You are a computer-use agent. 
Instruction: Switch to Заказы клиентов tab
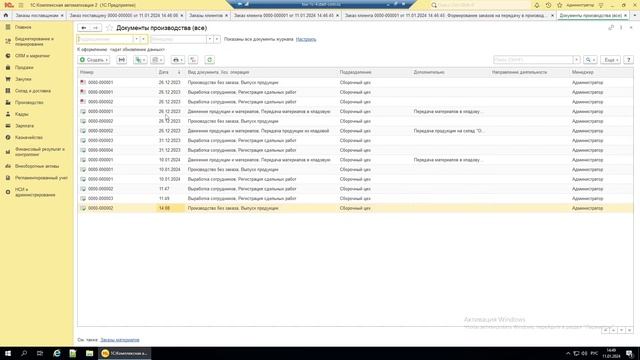point(206,16)
